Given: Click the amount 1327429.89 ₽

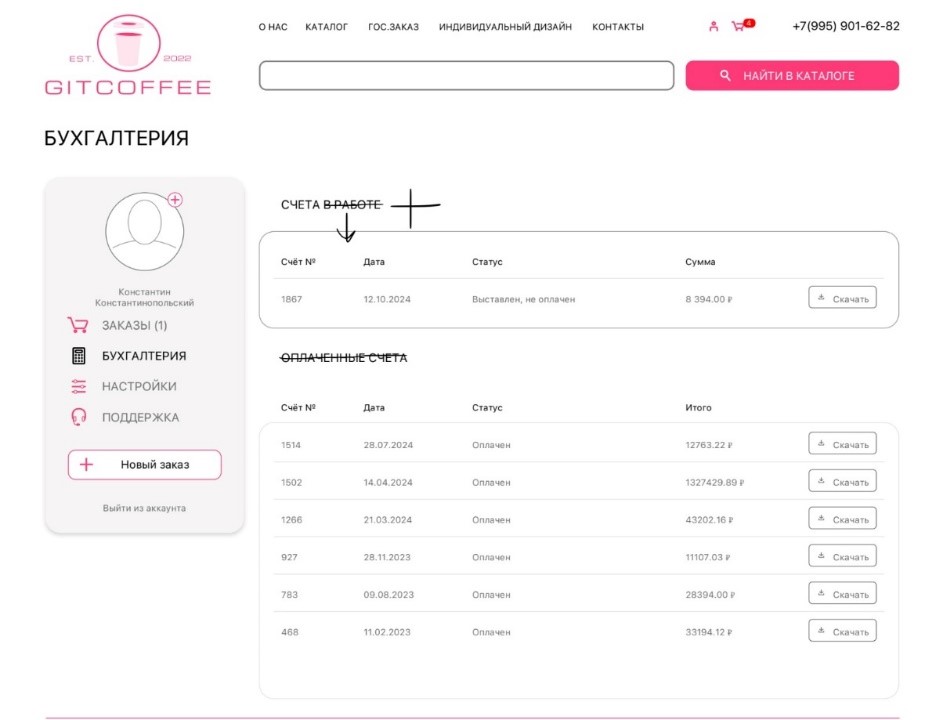Looking at the screenshot, I should 714,482.
